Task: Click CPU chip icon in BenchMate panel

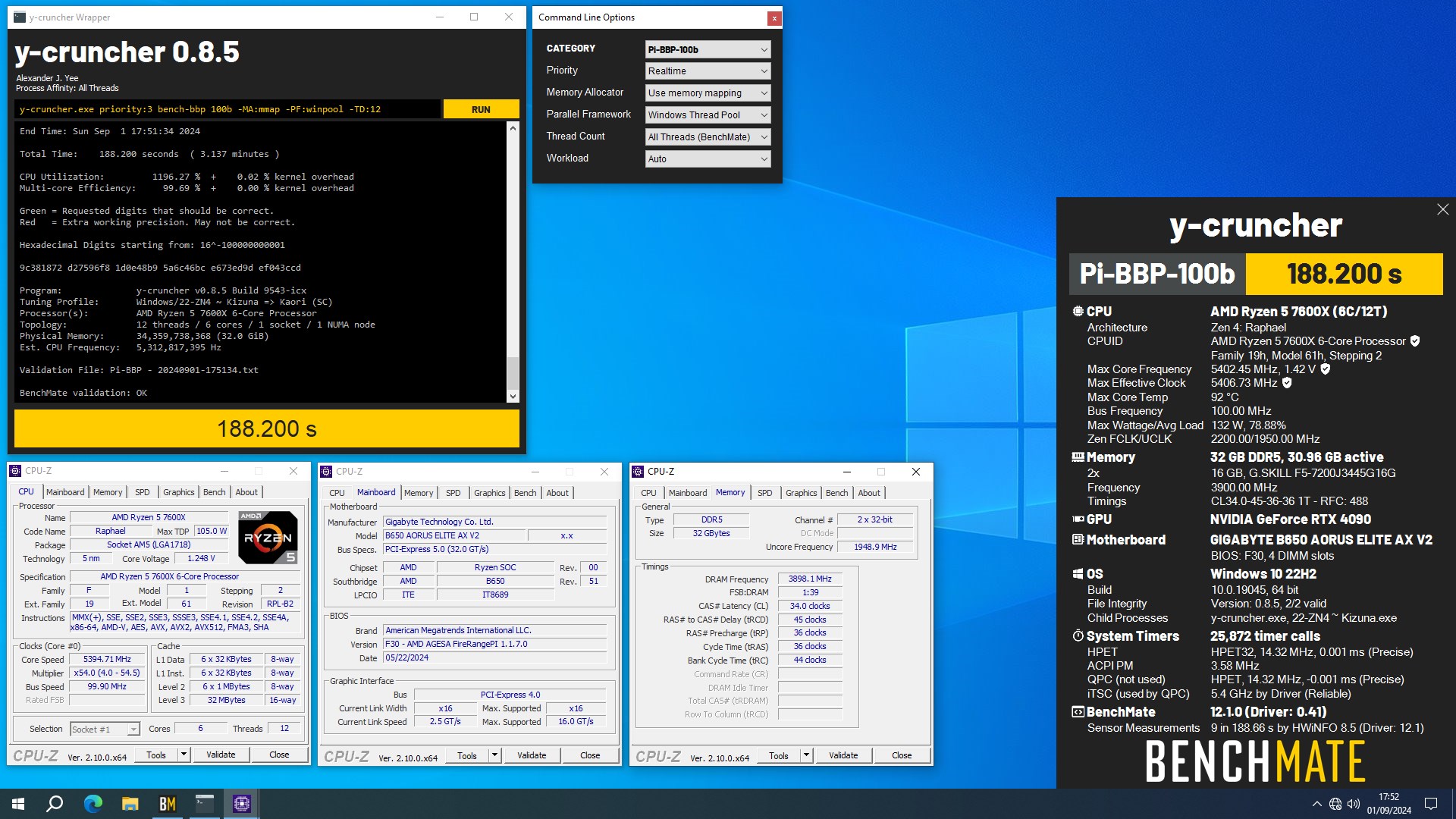Action: pos(1078,311)
